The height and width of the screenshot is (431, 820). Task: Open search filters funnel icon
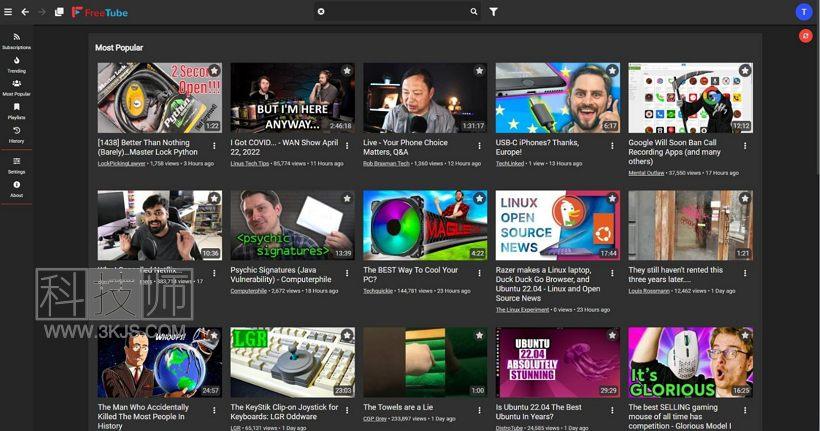[x=493, y=12]
